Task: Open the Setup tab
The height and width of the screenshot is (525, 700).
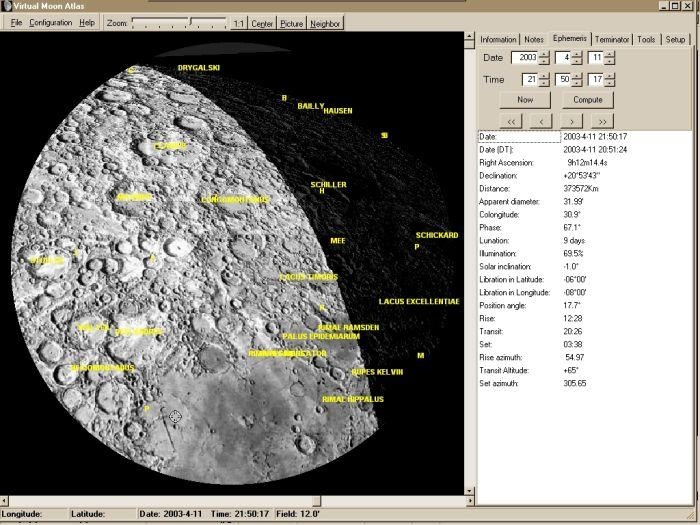Action: tap(676, 40)
